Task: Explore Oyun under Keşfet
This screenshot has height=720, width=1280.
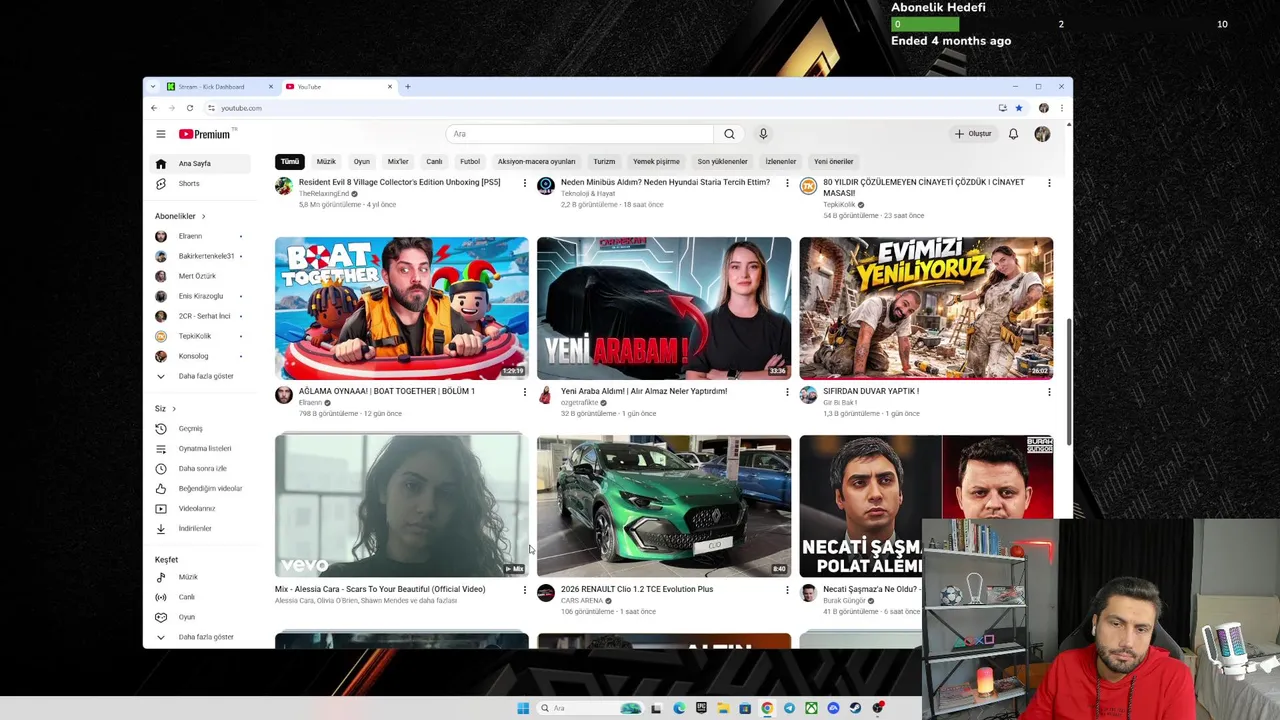Action: click(186, 617)
